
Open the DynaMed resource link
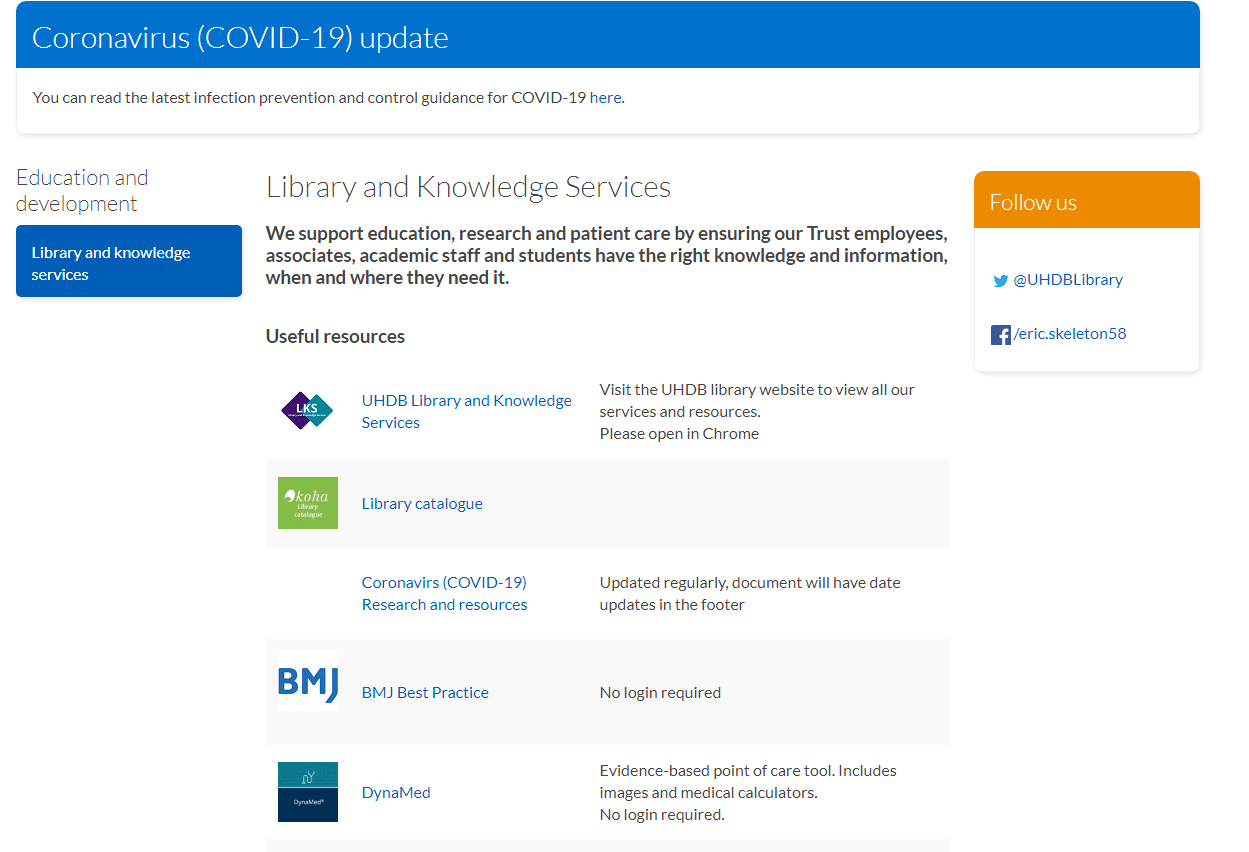tap(395, 792)
